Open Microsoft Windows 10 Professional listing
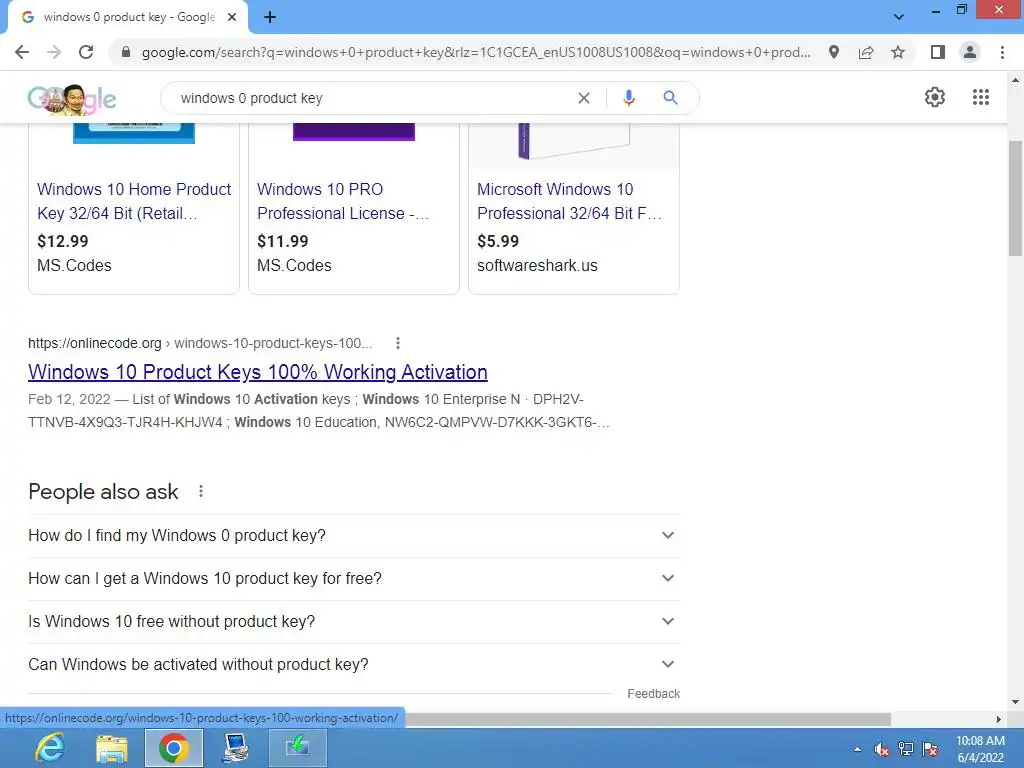 coord(569,201)
